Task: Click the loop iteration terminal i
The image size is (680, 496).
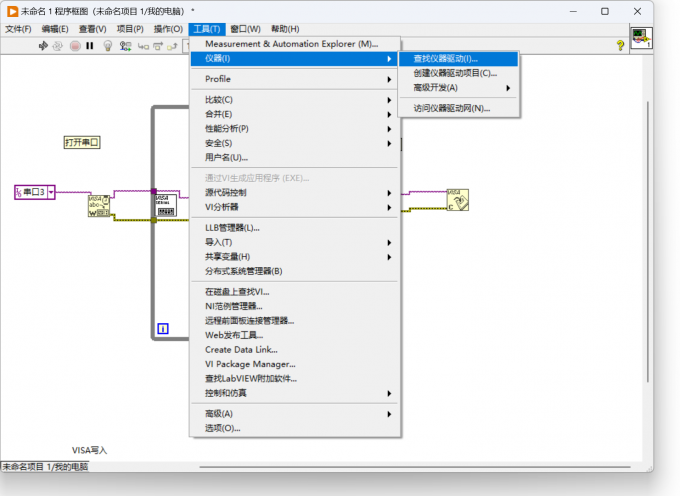Action: [163, 329]
